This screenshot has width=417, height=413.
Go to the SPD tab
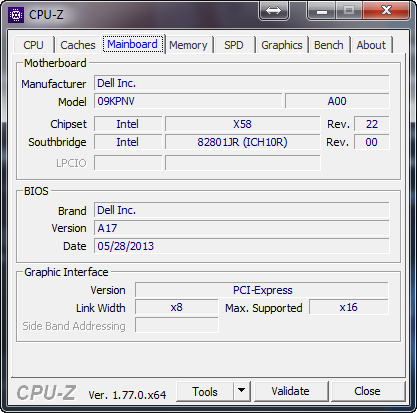(x=234, y=45)
